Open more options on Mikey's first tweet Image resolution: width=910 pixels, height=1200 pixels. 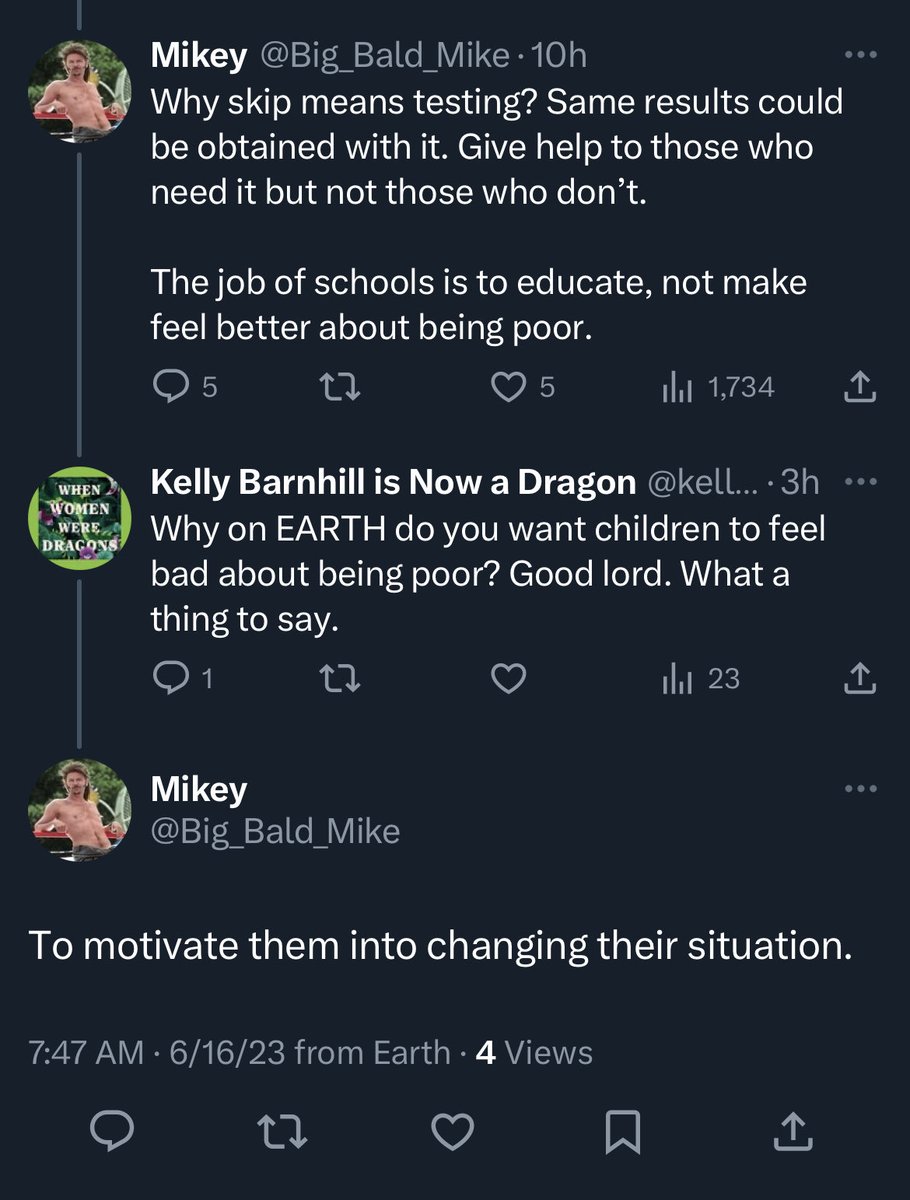point(861,55)
